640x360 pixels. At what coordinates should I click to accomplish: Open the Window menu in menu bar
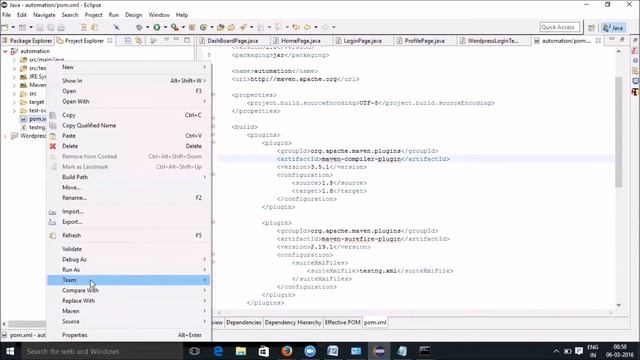(x=159, y=15)
